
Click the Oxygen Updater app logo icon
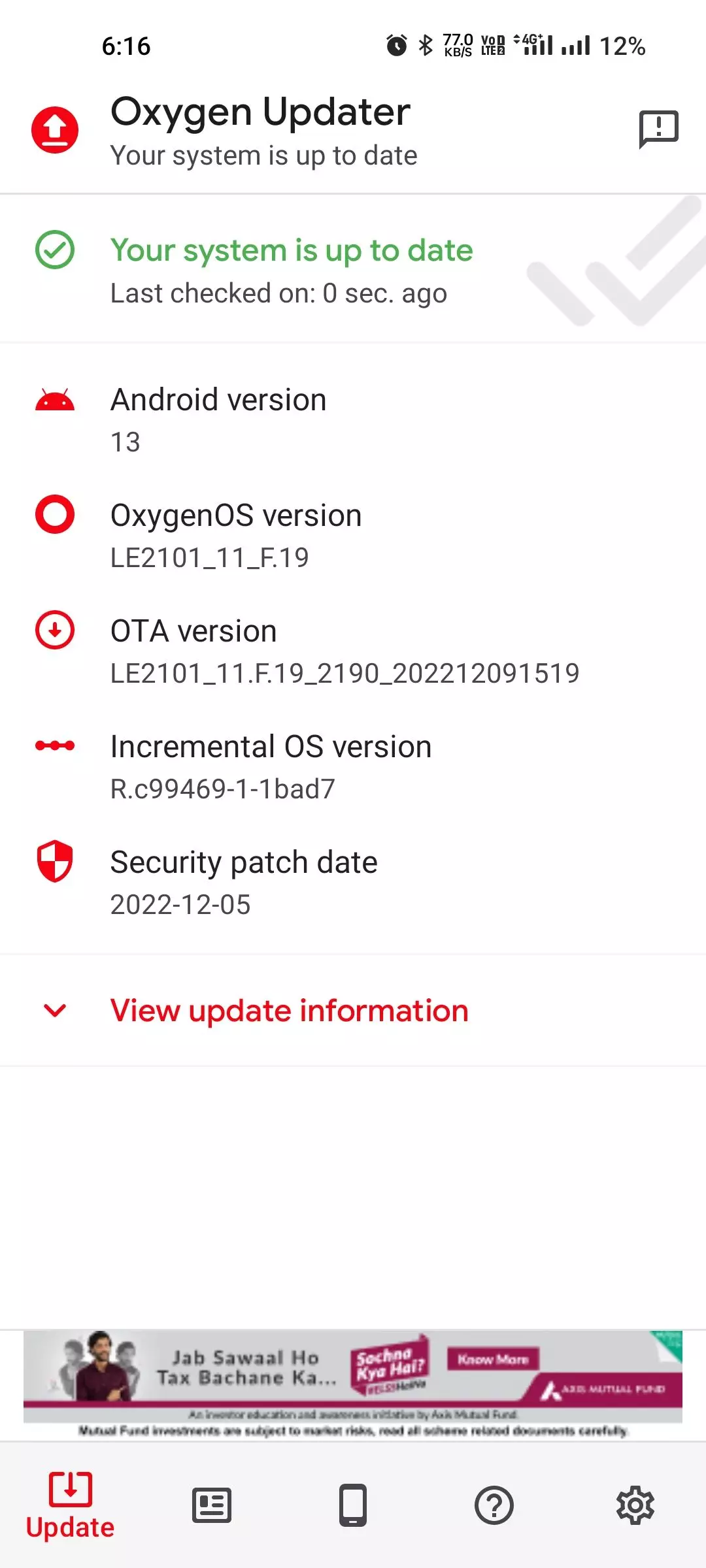click(x=55, y=128)
